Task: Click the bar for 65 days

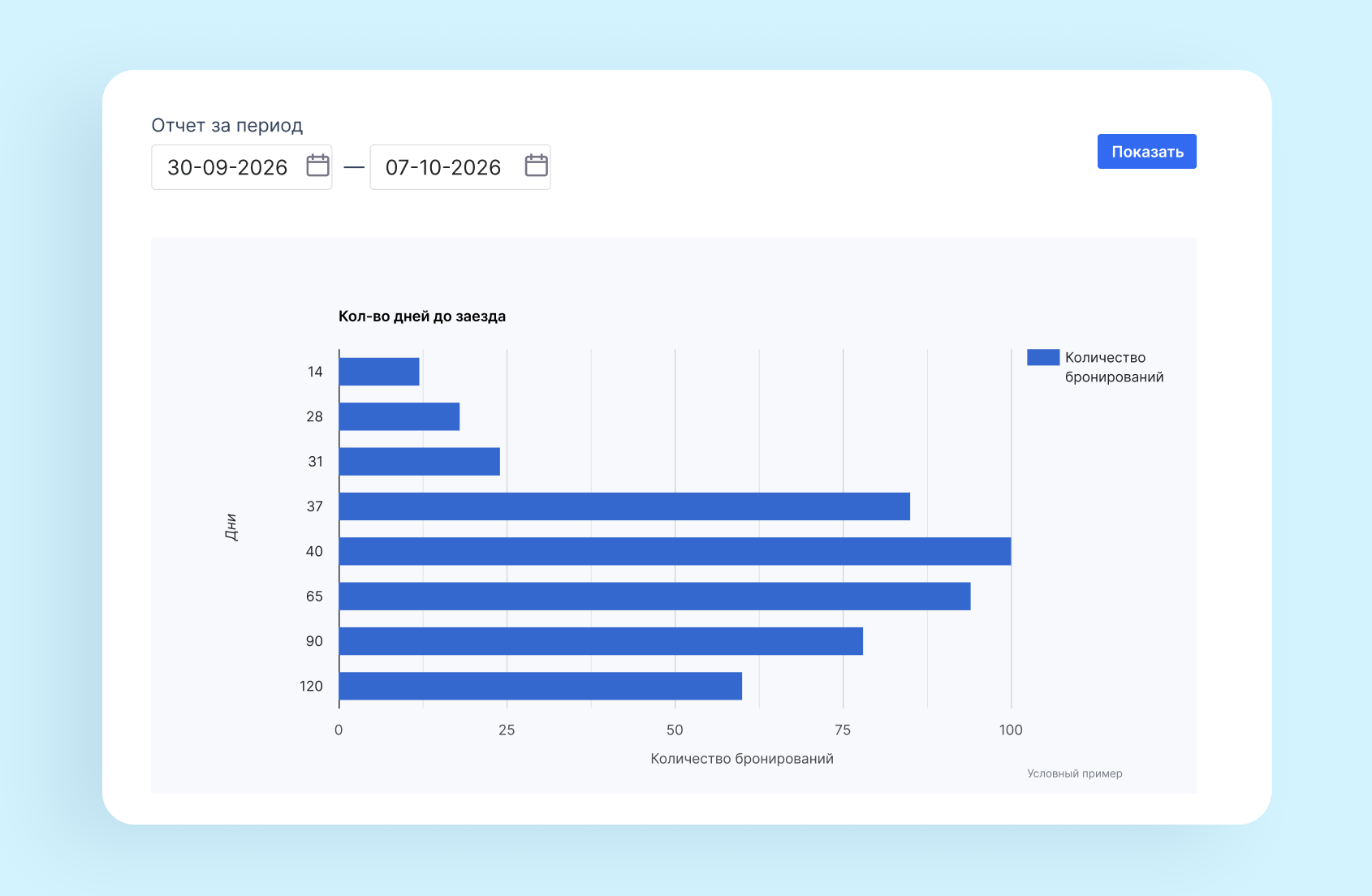Action: [x=654, y=596]
